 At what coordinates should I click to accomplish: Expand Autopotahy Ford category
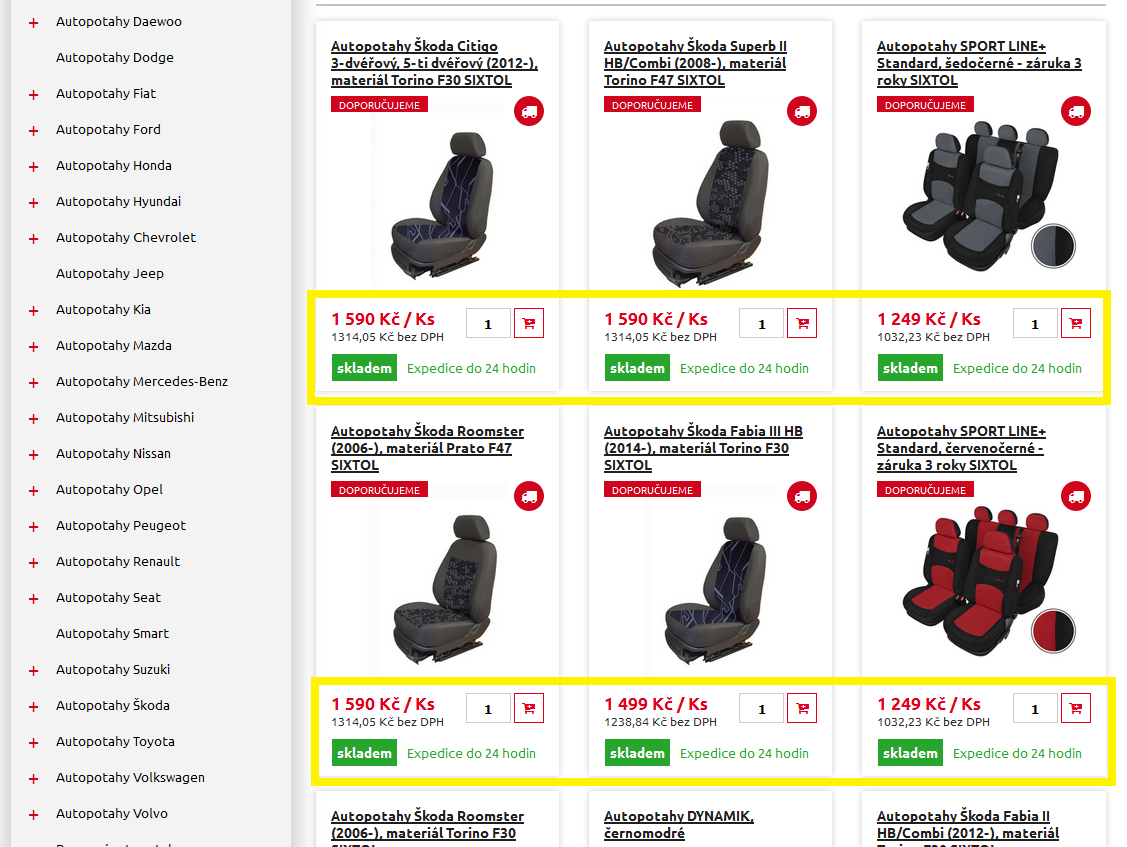[x=33, y=131]
